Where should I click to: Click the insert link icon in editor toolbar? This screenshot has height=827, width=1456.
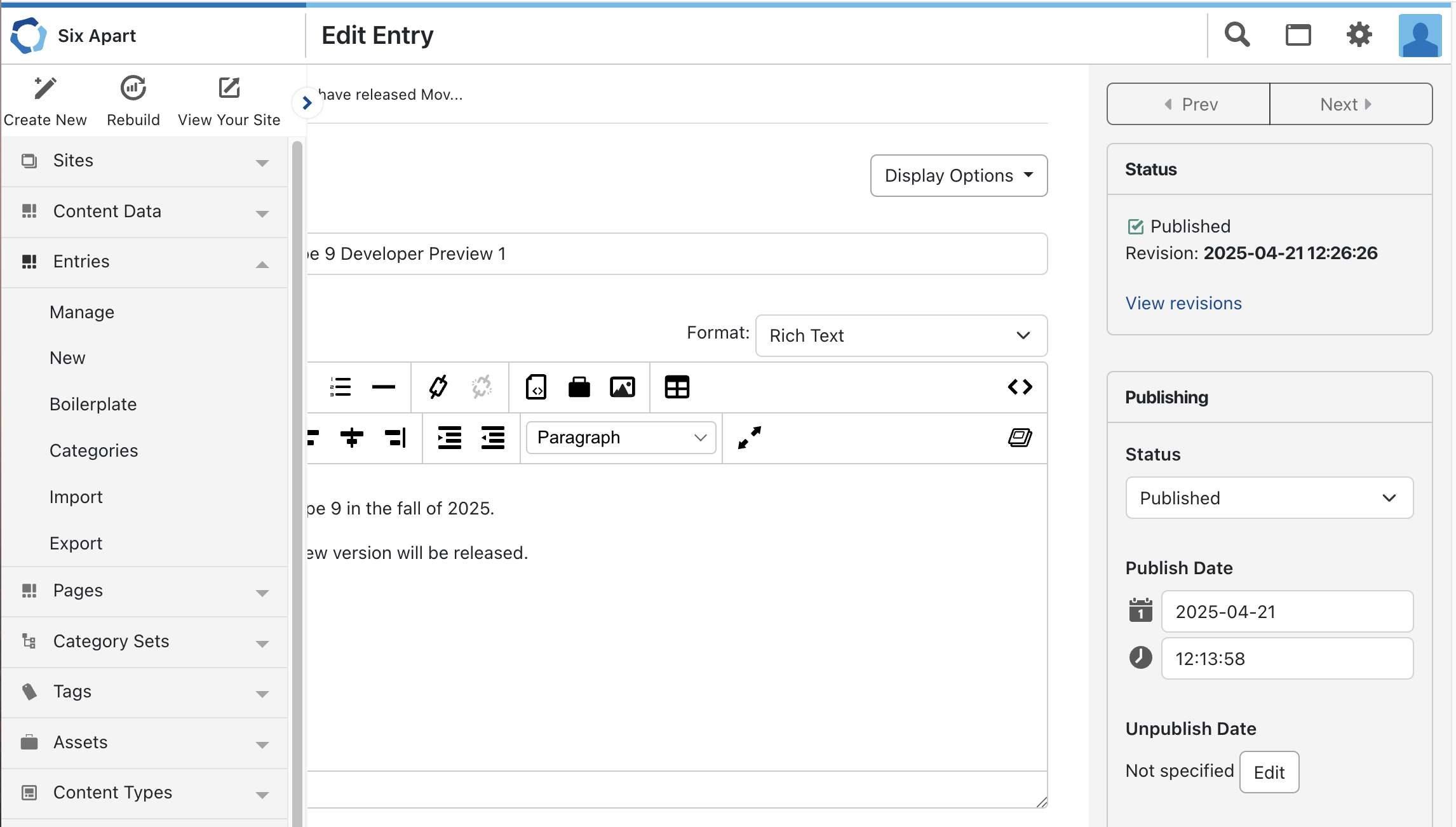(x=438, y=387)
